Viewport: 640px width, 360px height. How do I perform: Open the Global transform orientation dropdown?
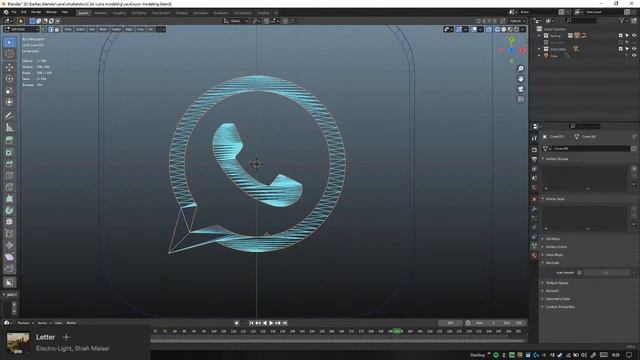(x=236, y=21)
